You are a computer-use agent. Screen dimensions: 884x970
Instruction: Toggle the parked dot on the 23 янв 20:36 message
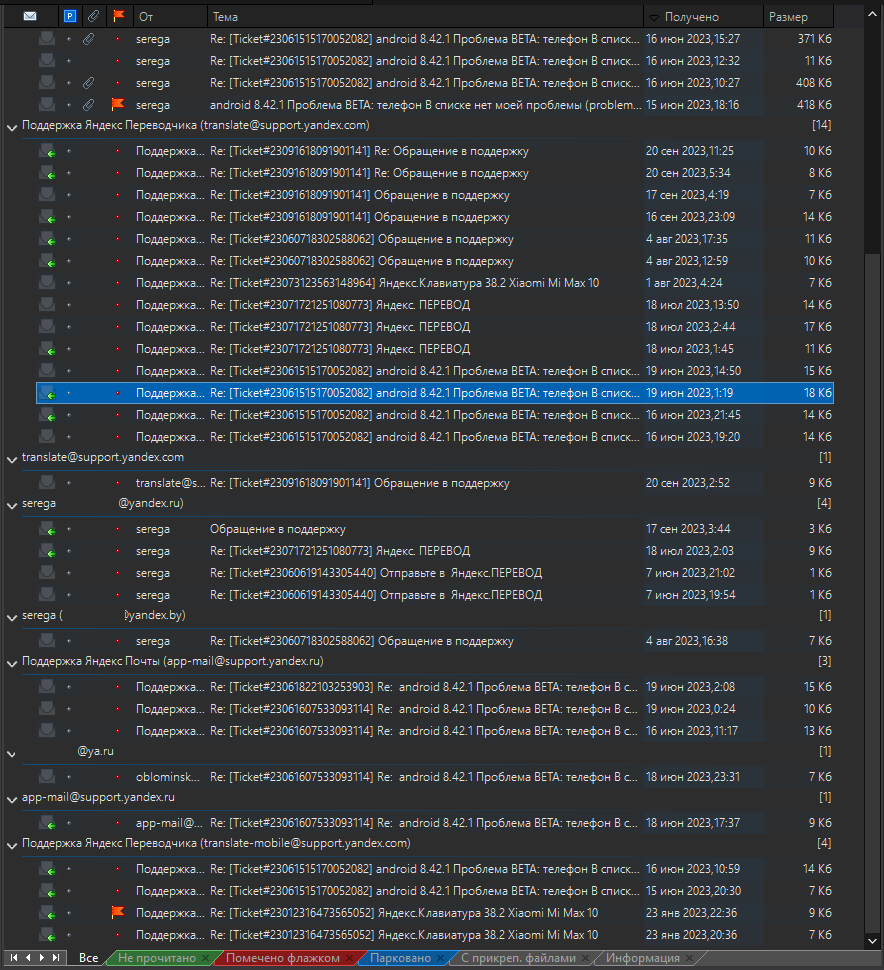[x=69, y=935]
